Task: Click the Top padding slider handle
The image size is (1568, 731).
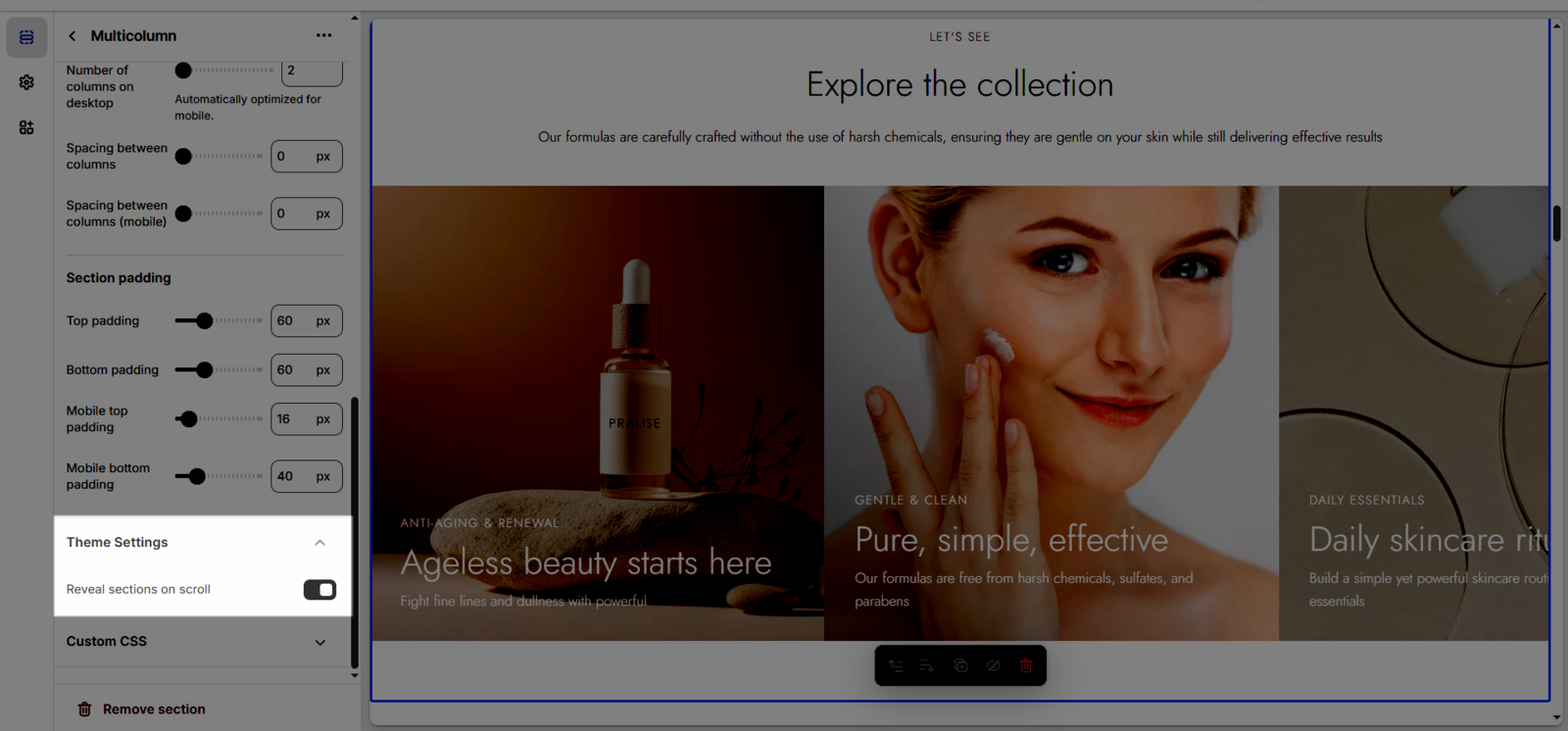Action: (204, 320)
